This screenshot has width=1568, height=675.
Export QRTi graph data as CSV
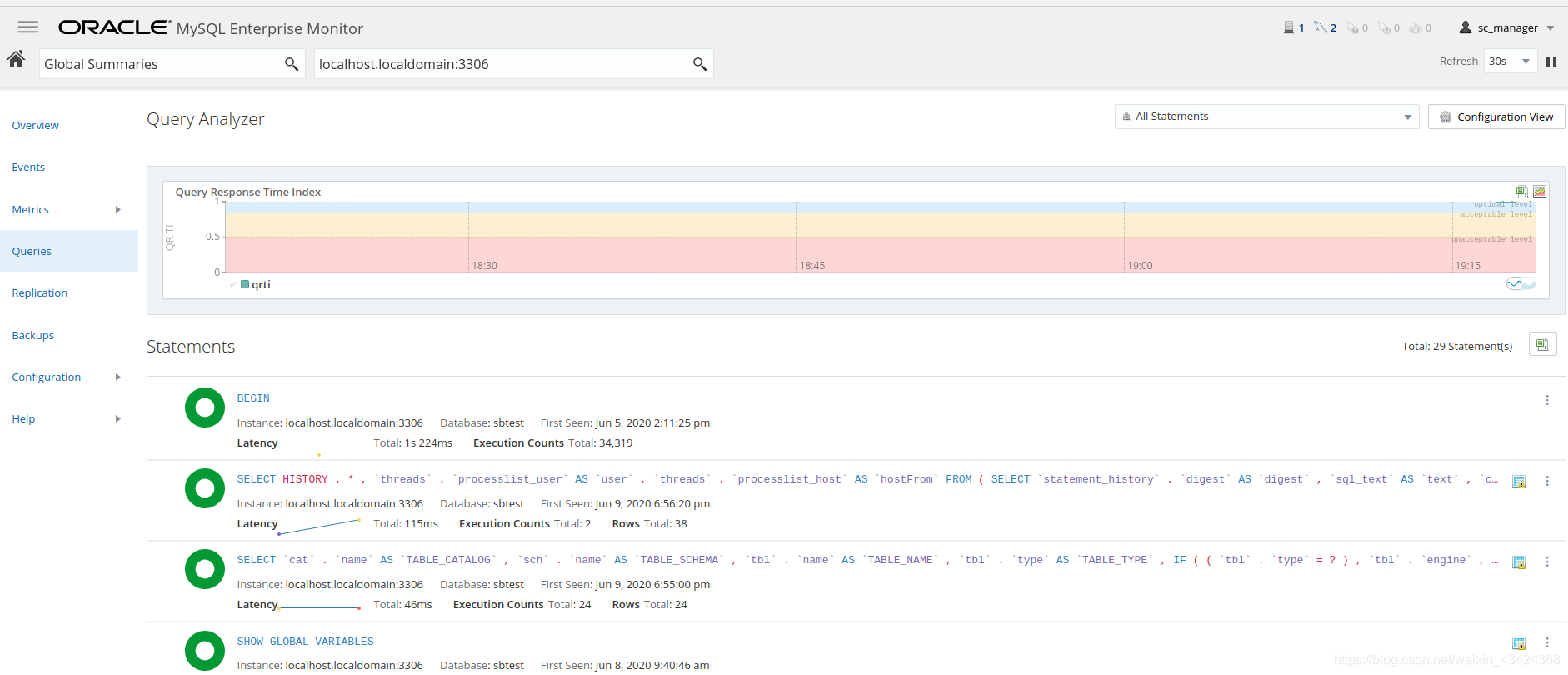tap(1521, 192)
